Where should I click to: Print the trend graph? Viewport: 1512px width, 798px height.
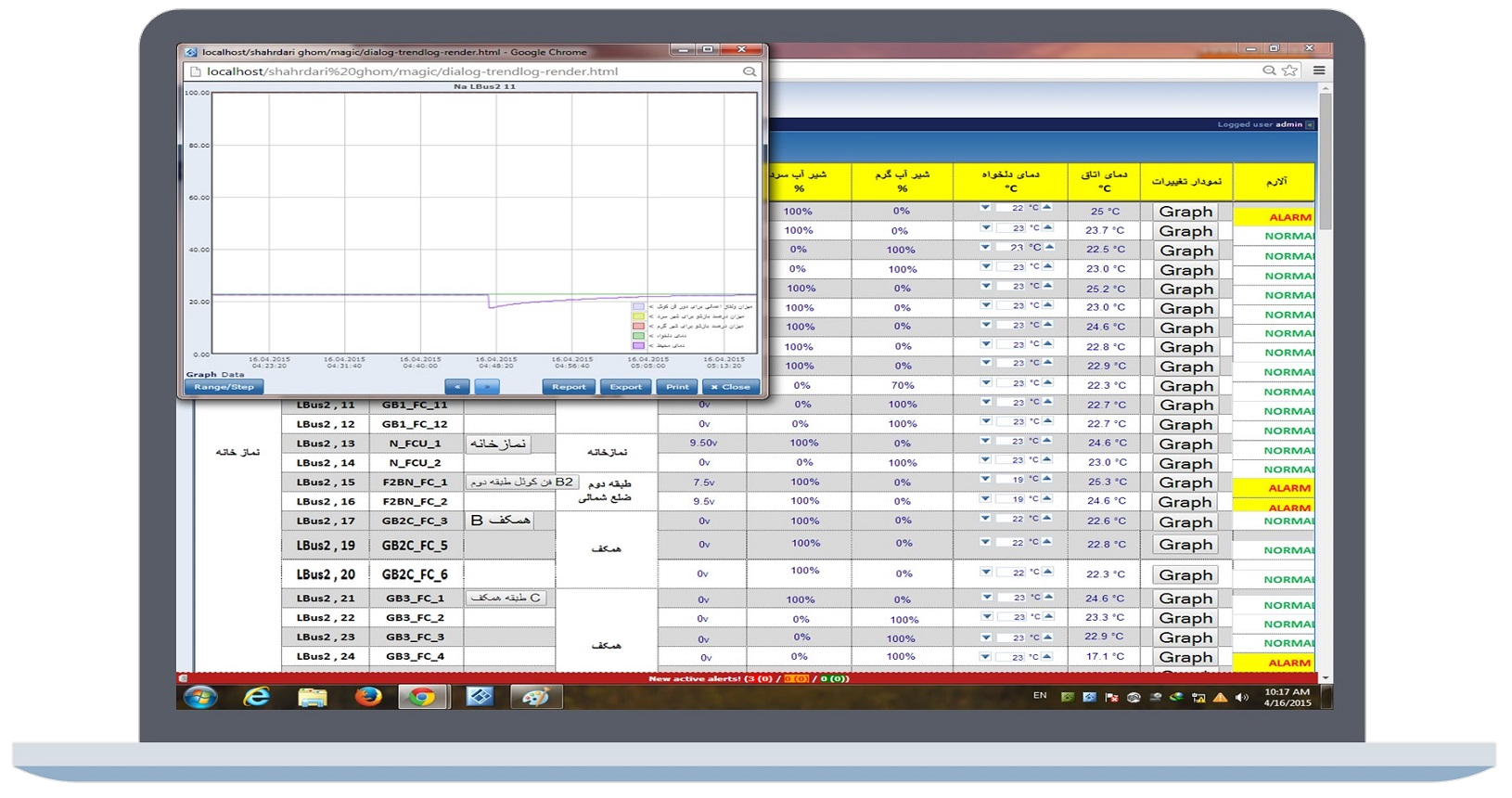click(677, 387)
